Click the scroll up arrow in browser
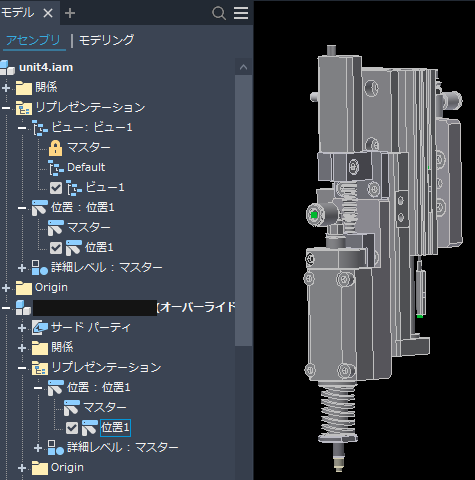 tap(243, 67)
